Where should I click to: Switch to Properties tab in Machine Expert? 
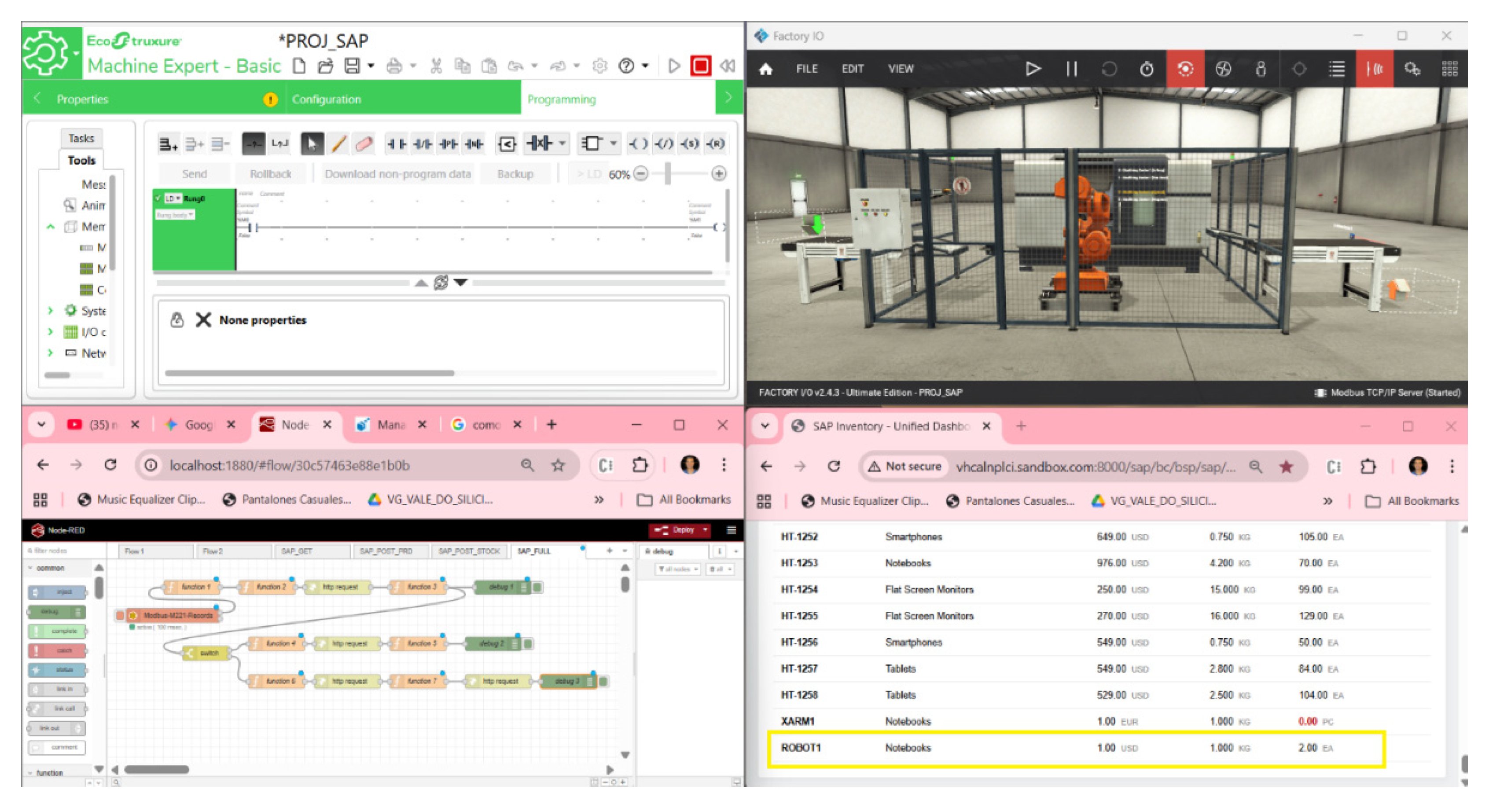[83, 99]
